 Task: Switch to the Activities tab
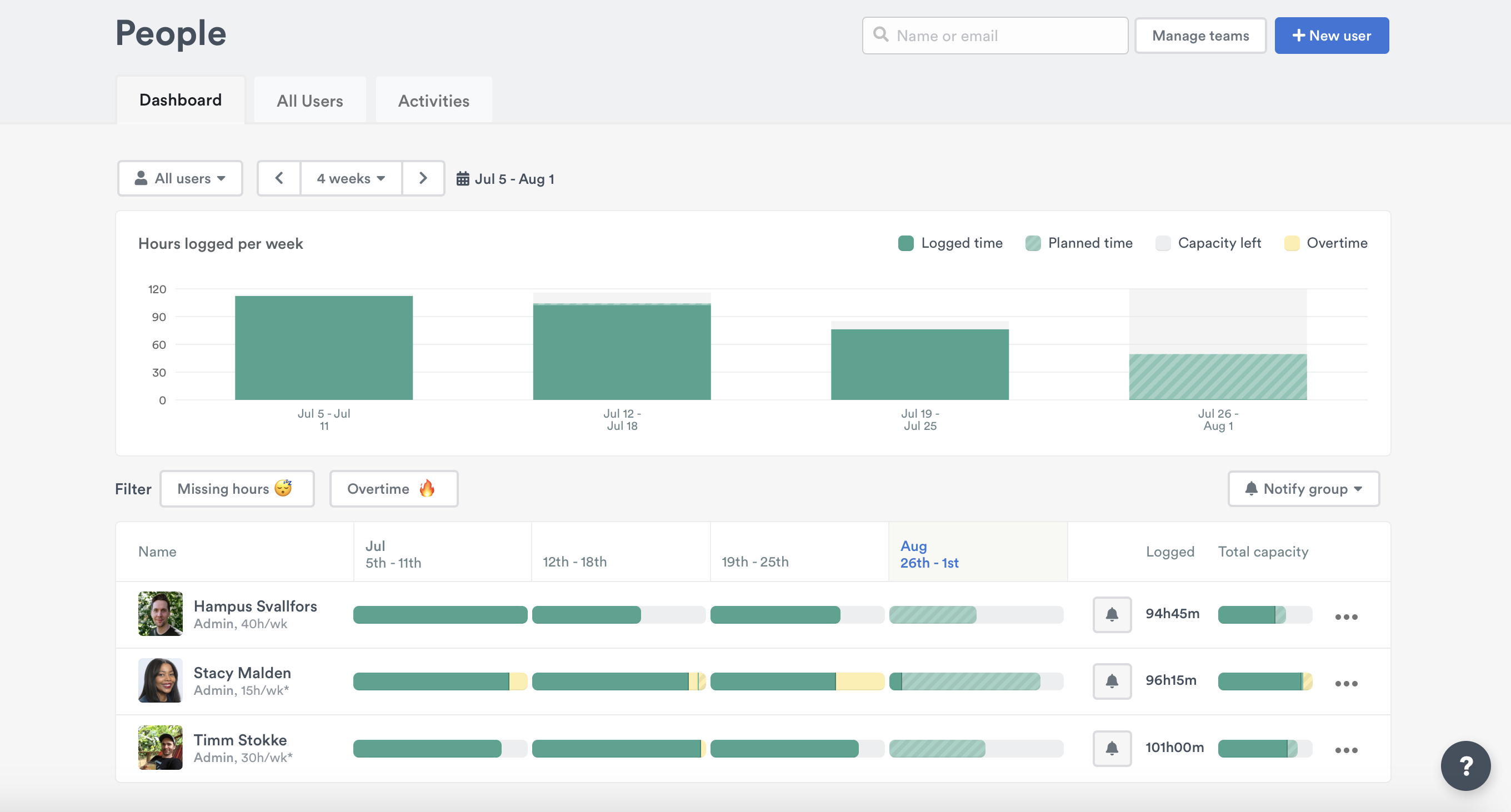[x=433, y=101]
